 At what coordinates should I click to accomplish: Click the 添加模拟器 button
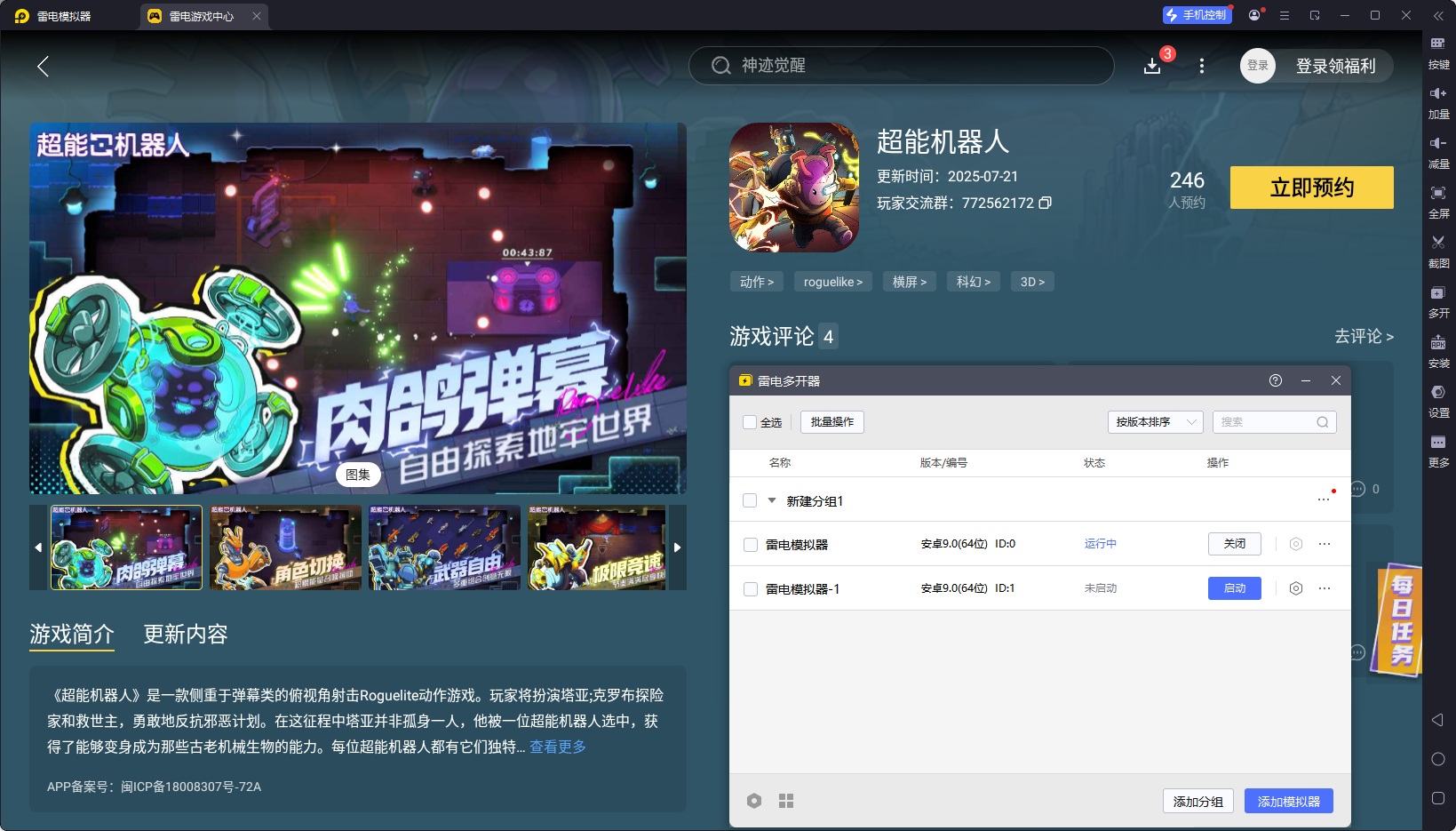pyautogui.click(x=1289, y=801)
